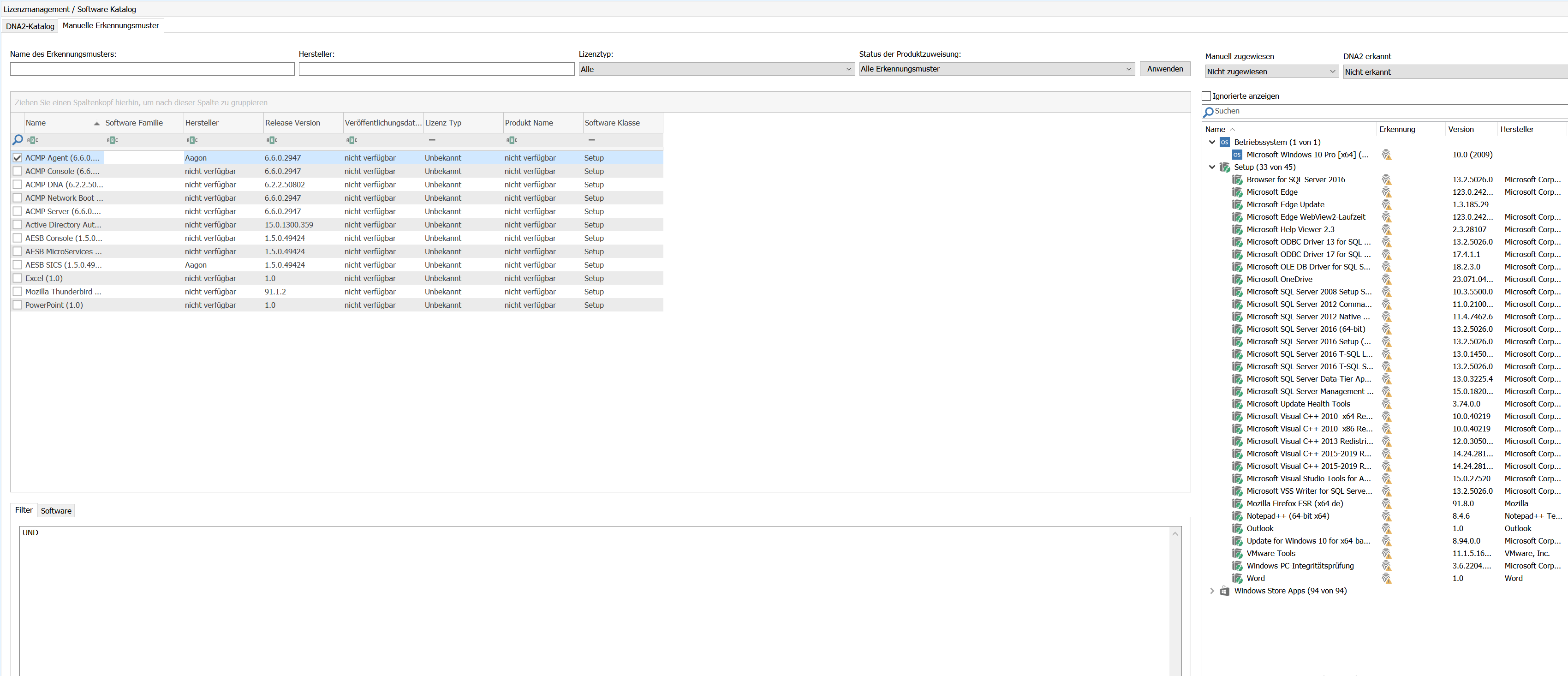Uncheck the ACMP Agent row checkbox

pyautogui.click(x=18, y=158)
